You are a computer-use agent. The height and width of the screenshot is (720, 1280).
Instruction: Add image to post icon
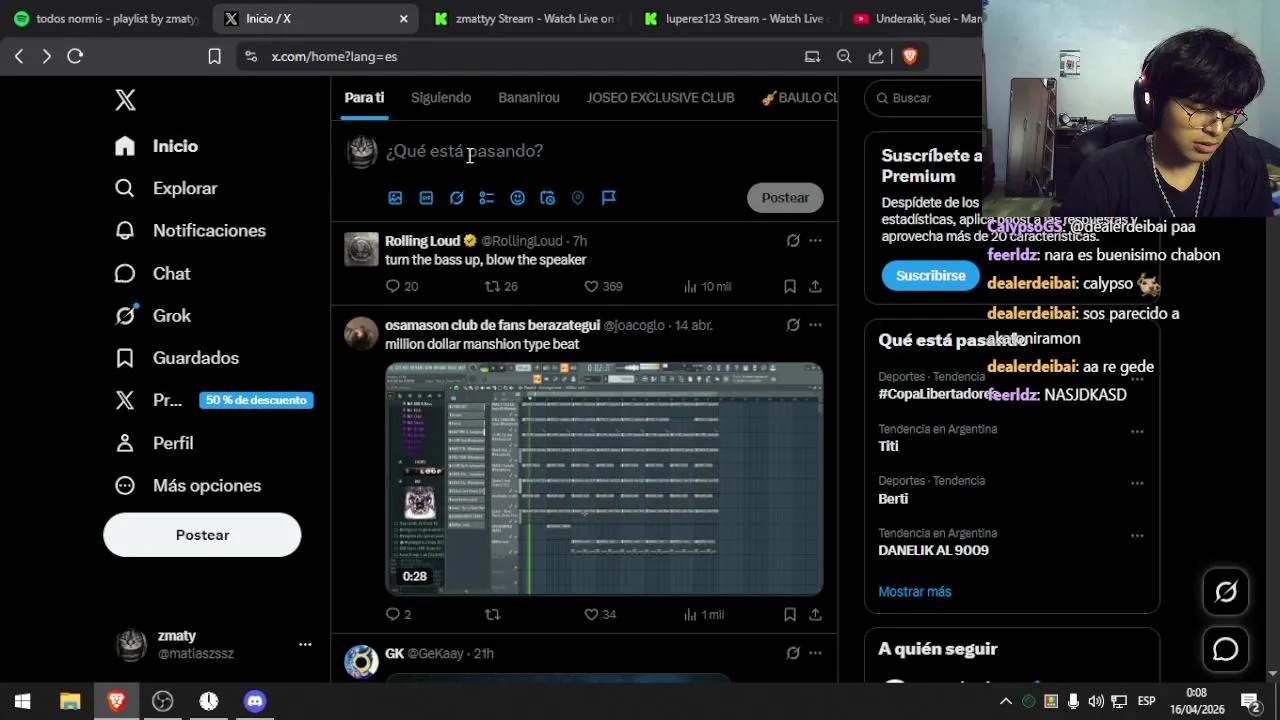click(x=395, y=198)
